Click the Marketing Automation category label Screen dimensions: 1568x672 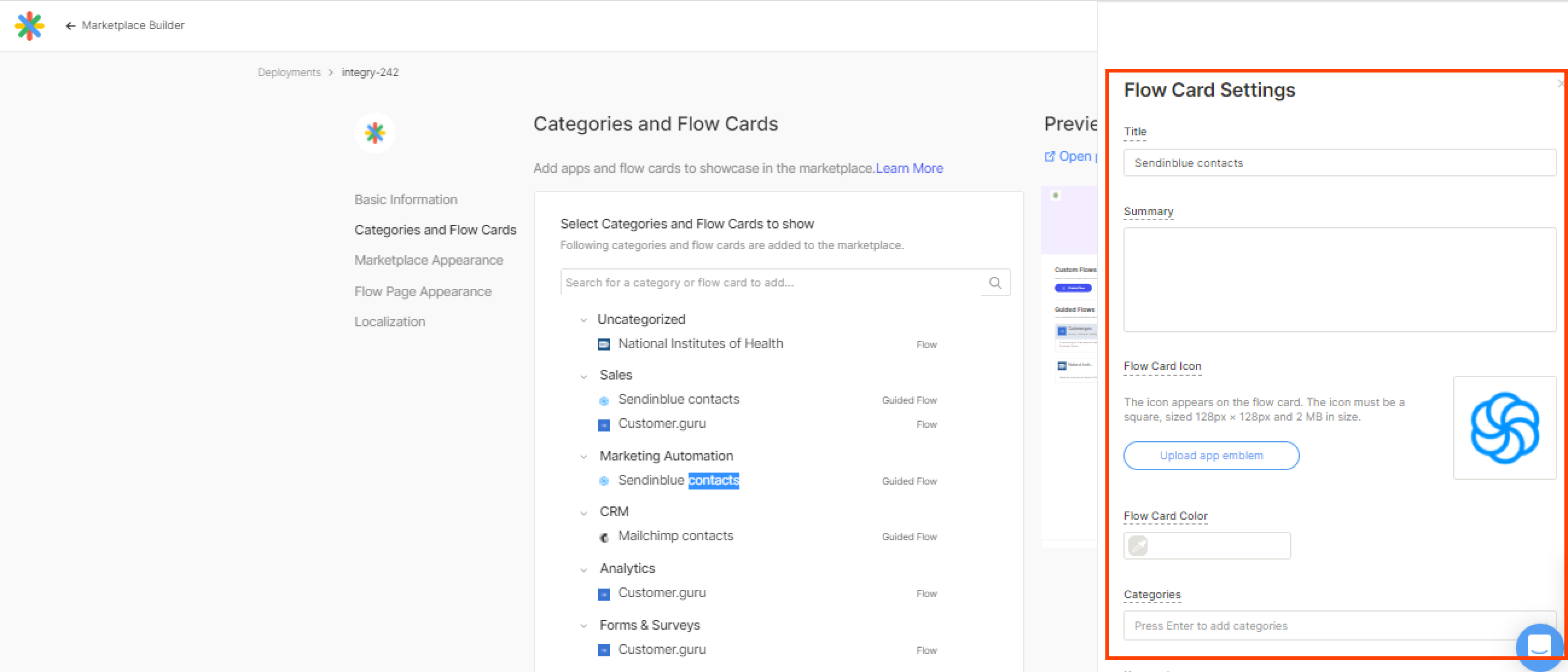tap(666, 456)
